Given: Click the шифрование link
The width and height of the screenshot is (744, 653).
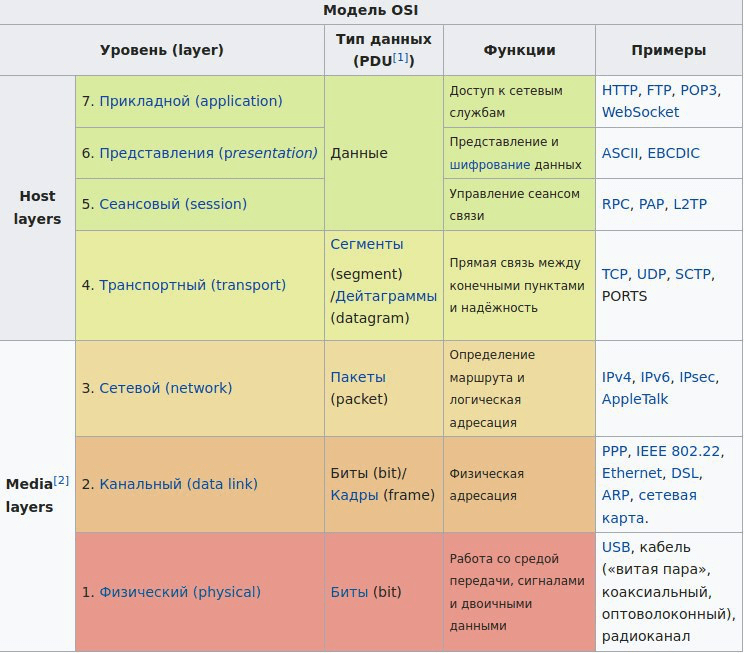Looking at the screenshot, I should point(489,164).
